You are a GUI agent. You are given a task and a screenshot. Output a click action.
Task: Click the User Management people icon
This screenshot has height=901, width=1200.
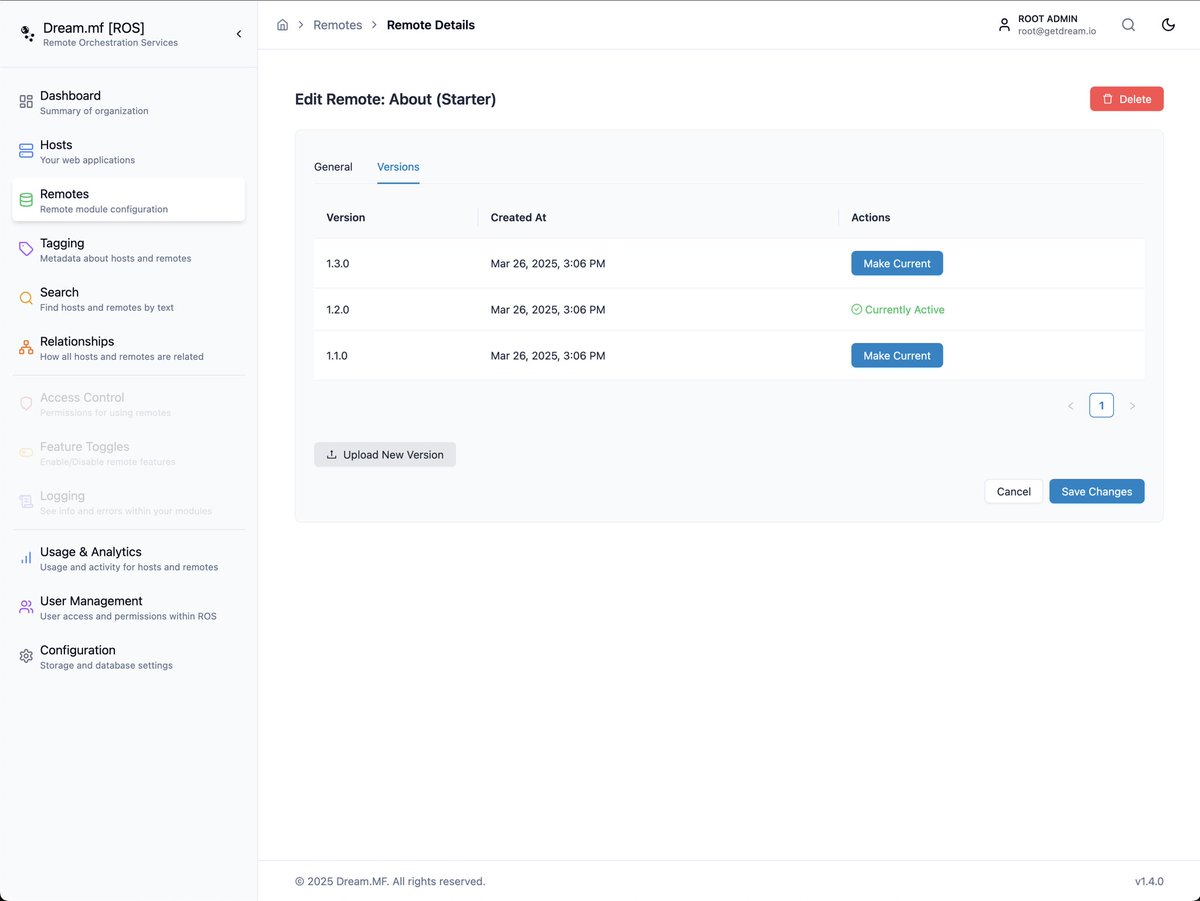tap(26, 607)
